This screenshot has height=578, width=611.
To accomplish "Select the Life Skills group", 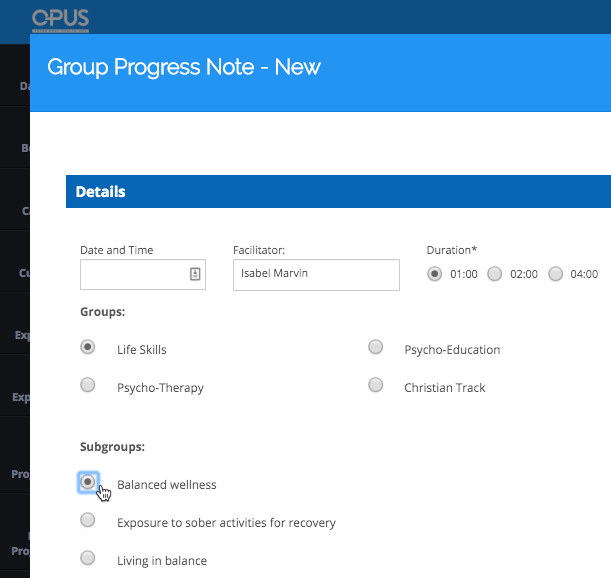I will pos(88,347).
